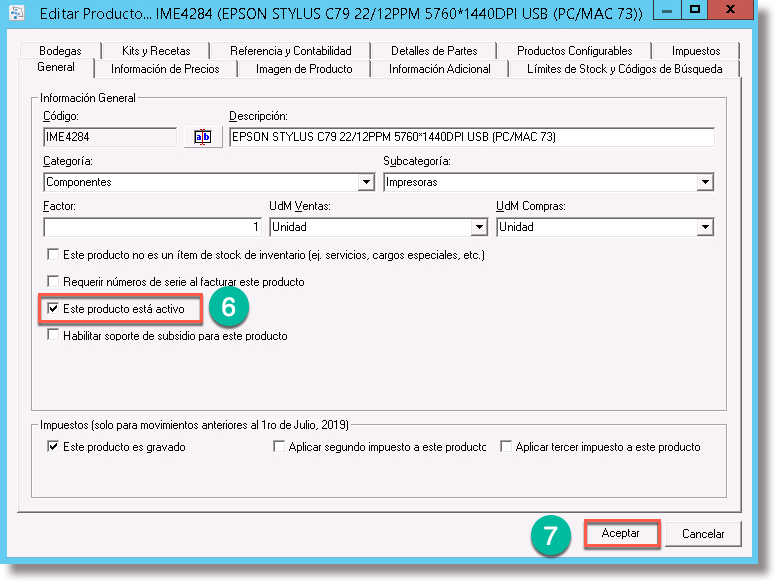The width and height of the screenshot is (775, 581).
Task: Click the Factor input field
Action: [x=153, y=227]
